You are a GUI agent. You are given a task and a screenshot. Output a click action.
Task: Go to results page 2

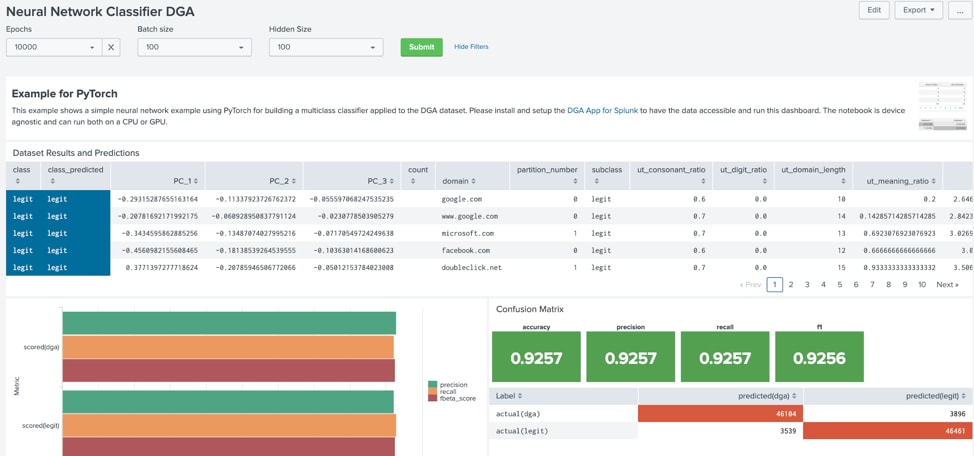click(791, 285)
